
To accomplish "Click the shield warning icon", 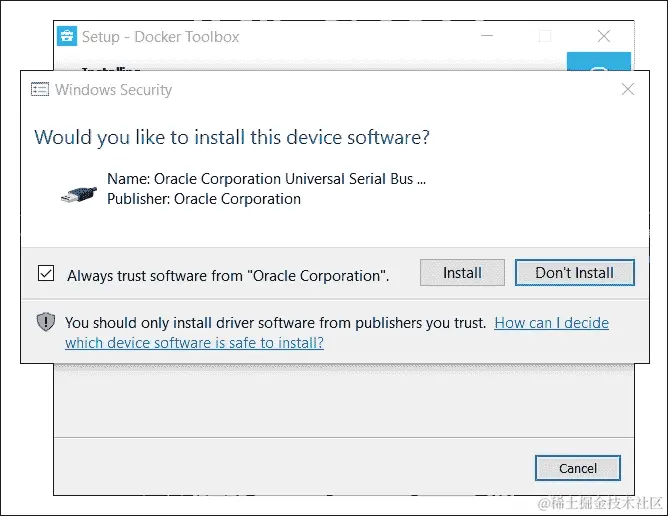I will 46,322.
